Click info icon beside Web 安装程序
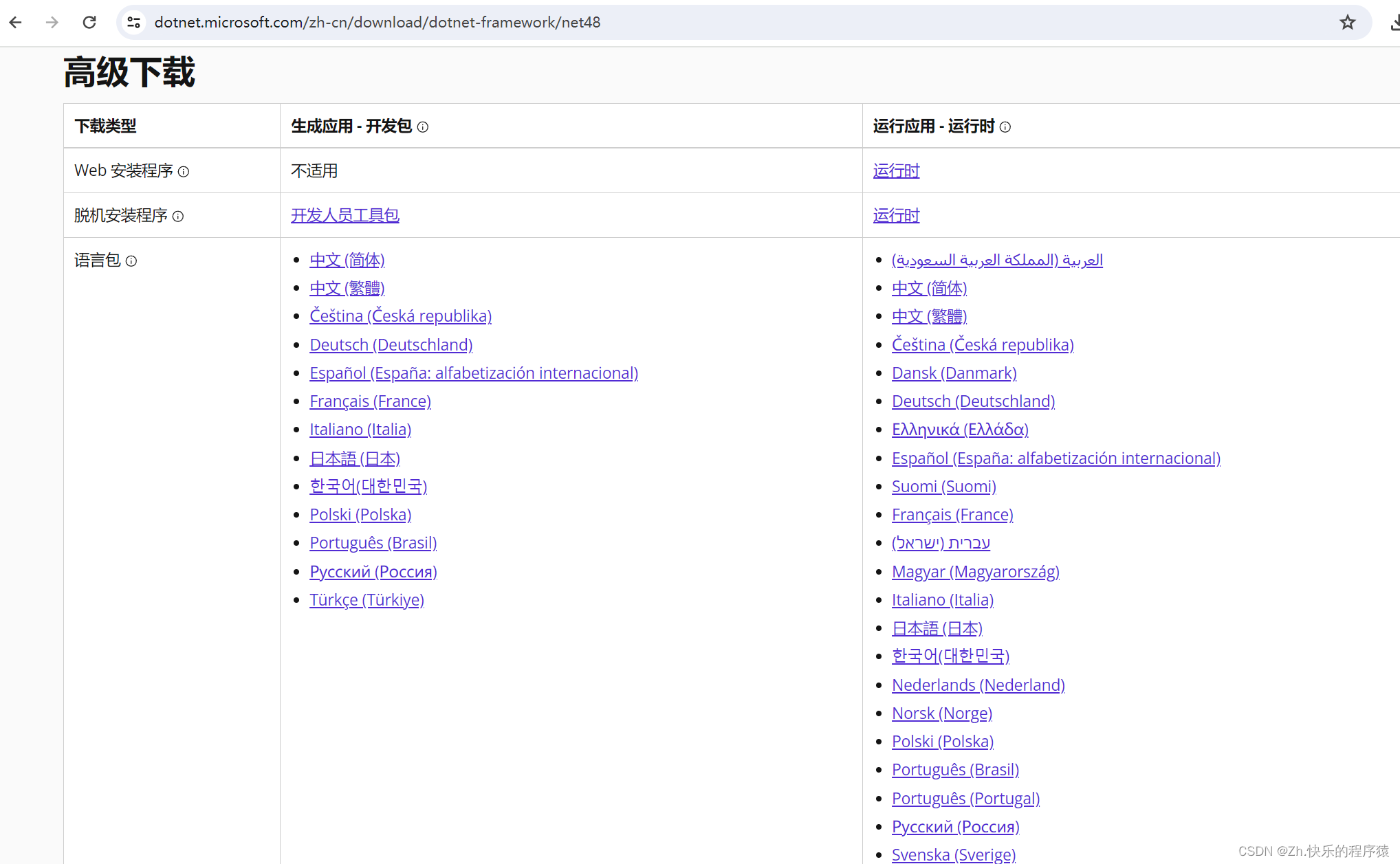Viewport: 1400px width, 864px height. [184, 172]
